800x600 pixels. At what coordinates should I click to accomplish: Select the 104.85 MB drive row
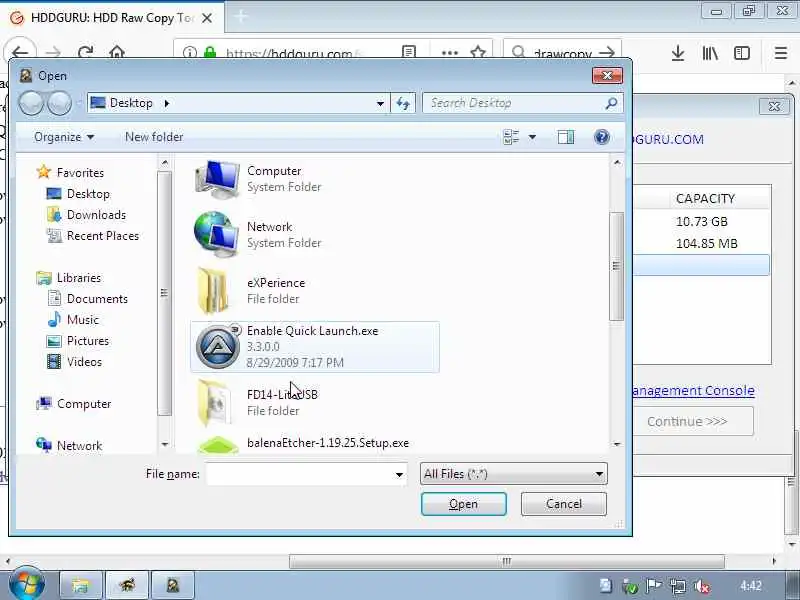tap(702, 243)
